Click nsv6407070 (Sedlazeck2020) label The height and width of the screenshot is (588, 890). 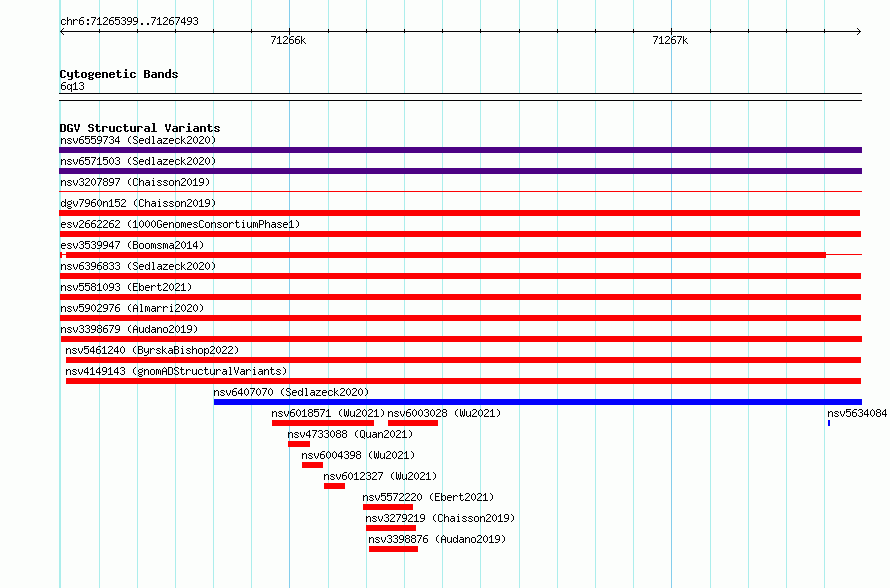[x=291, y=392]
